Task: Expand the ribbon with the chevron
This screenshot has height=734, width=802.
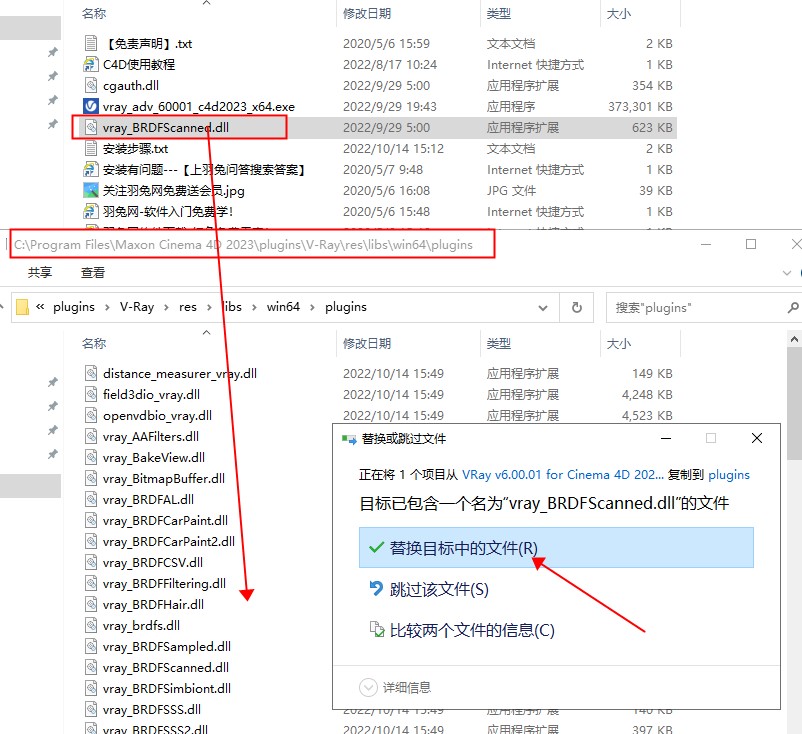Action: [x=787, y=273]
